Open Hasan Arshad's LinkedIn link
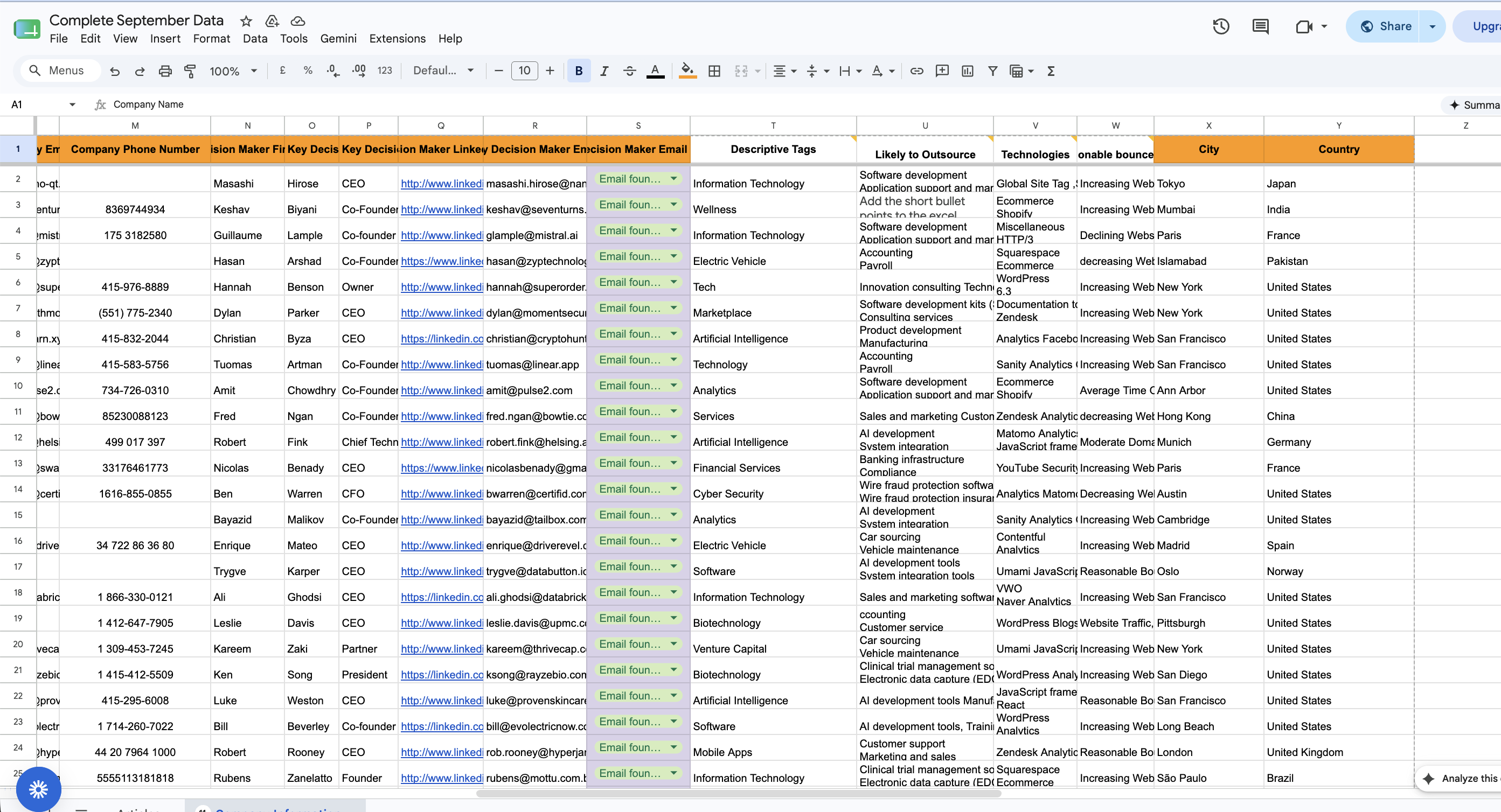 pyautogui.click(x=442, y=261)
